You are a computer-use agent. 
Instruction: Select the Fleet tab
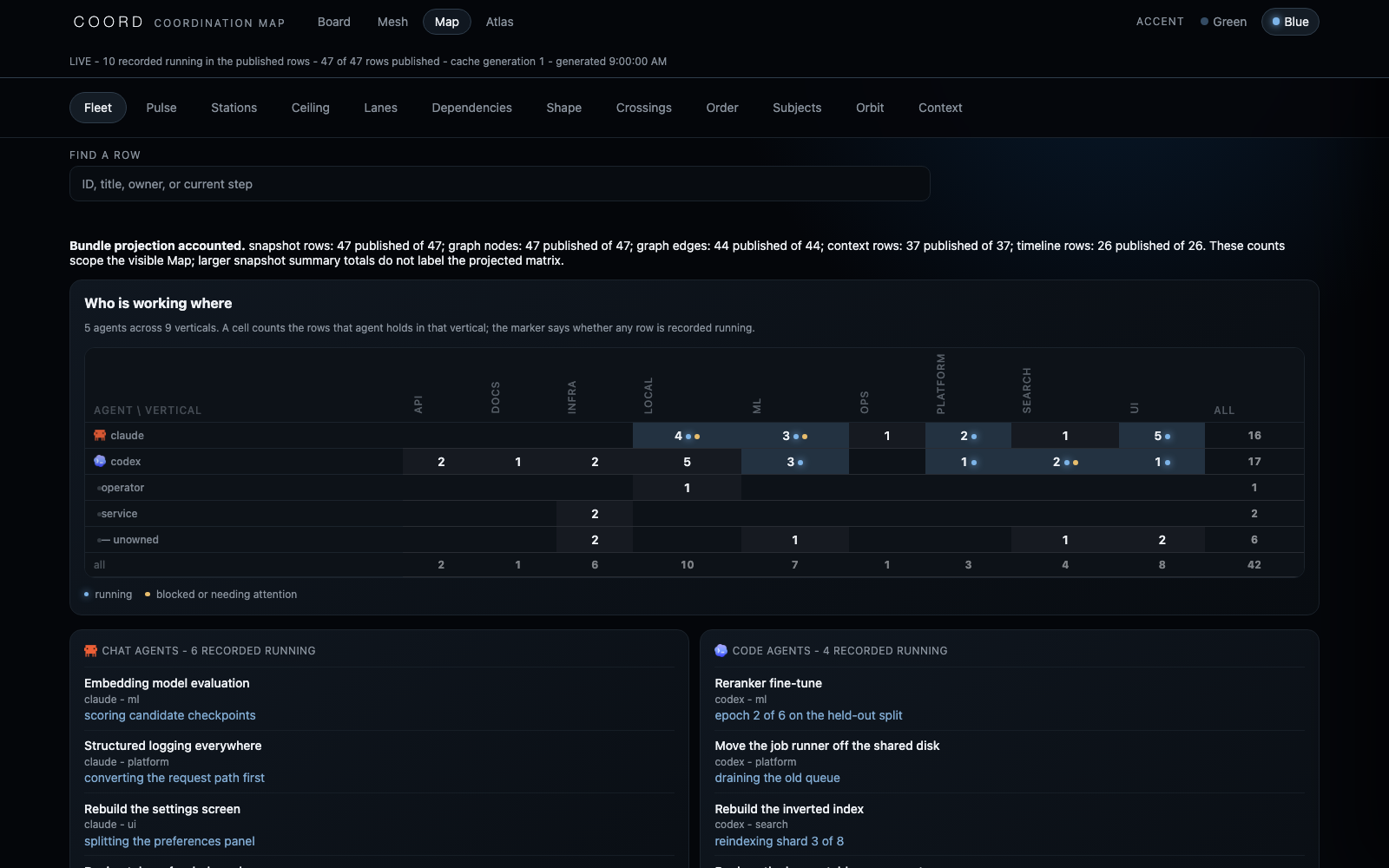[98, 108]
